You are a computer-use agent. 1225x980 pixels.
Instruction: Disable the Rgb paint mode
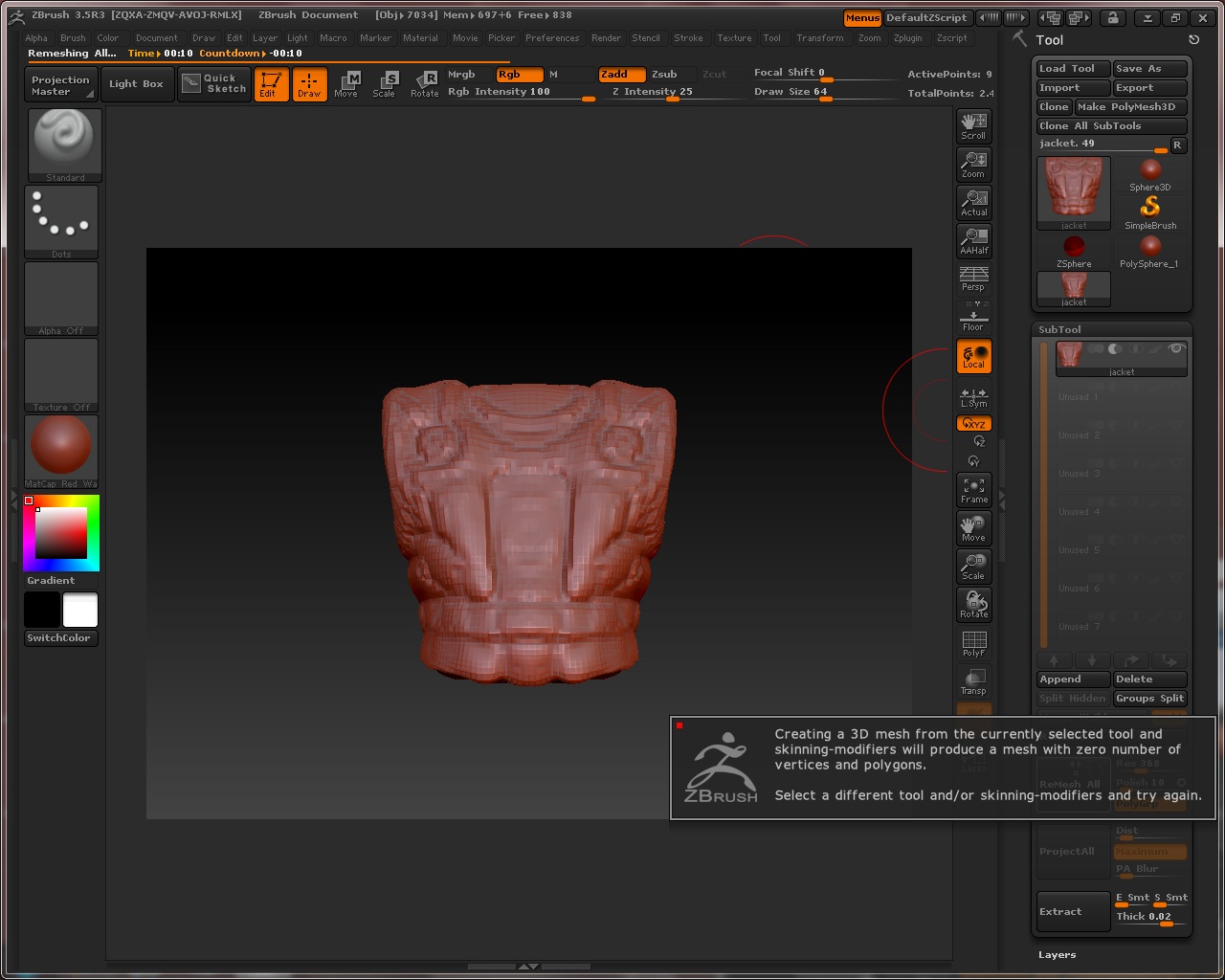(x=518, y=75)
